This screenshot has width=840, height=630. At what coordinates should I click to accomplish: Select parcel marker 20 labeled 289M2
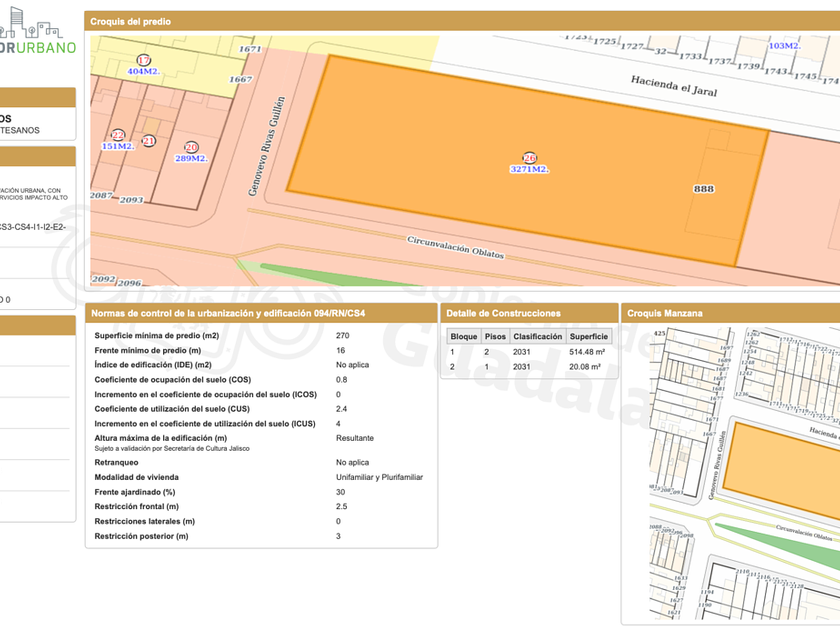191,147
